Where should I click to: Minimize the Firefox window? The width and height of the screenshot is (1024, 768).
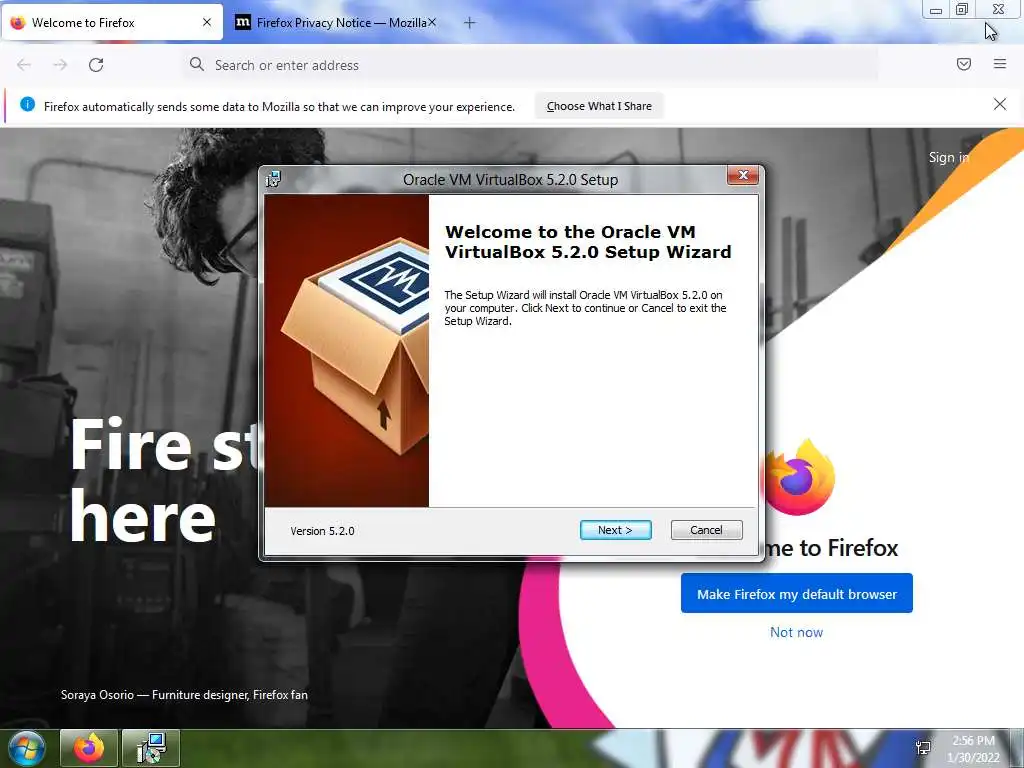[936, 10]
